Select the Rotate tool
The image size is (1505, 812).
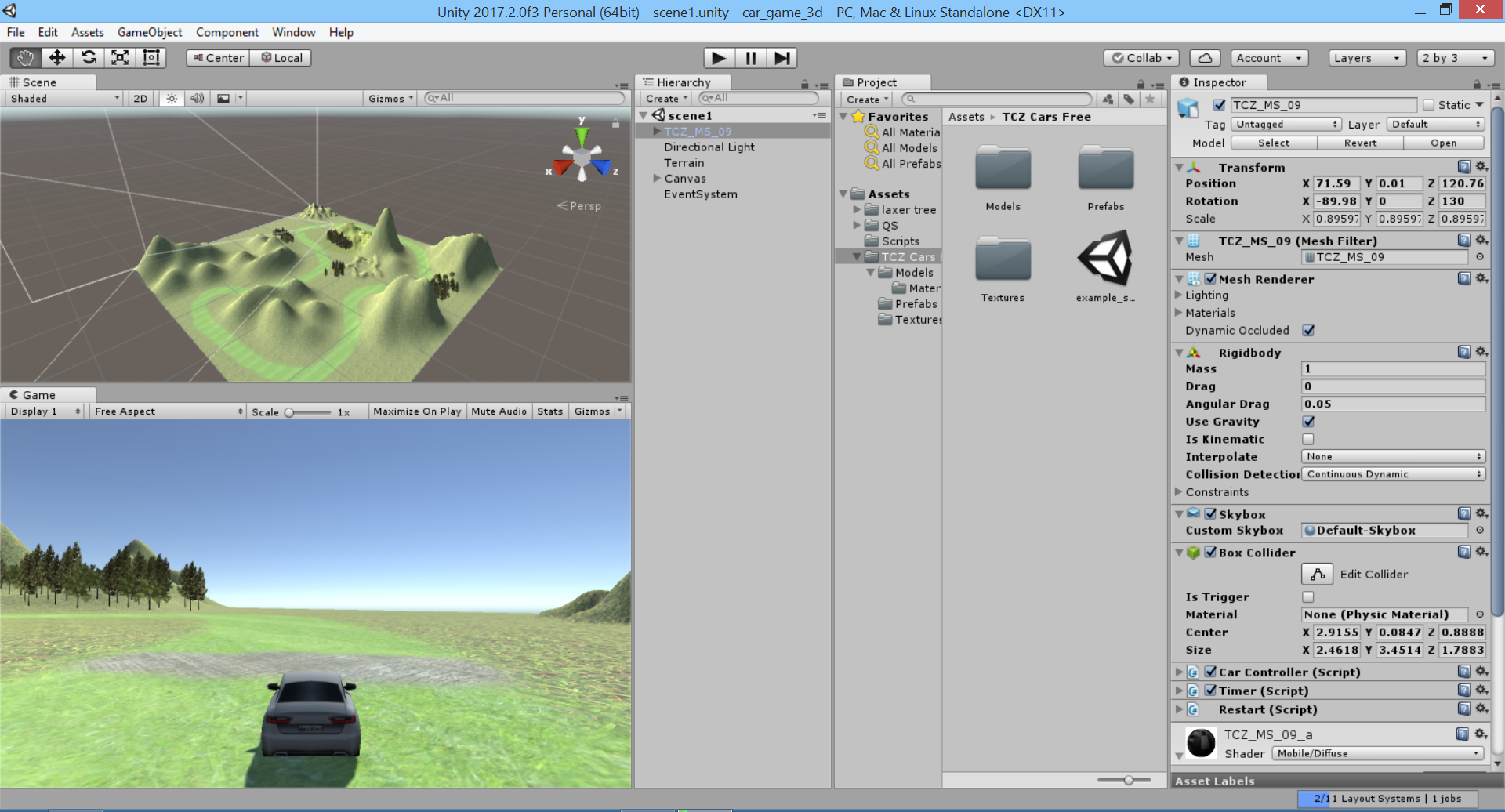click(89, 58)
